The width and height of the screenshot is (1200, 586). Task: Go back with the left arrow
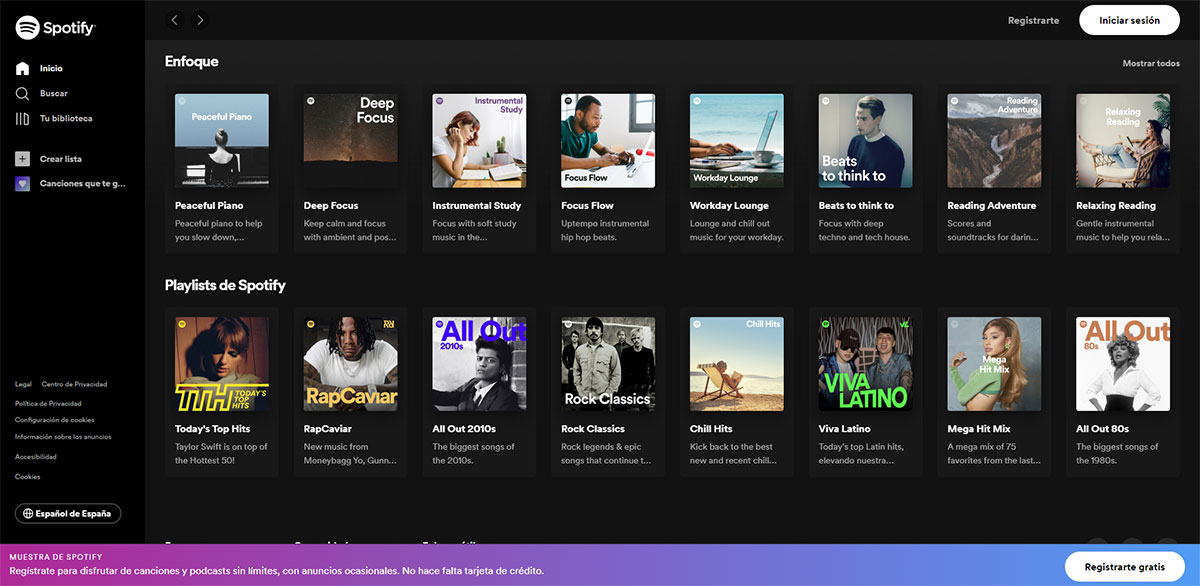(175, 20)
